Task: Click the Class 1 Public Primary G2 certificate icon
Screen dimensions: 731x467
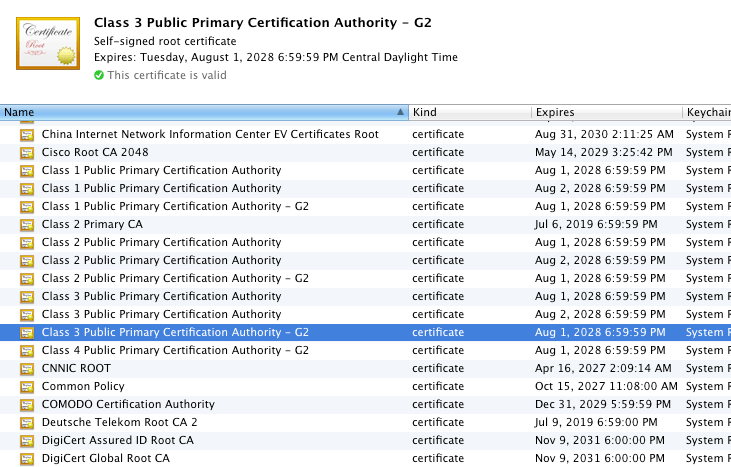Action: tap(27, 207)
